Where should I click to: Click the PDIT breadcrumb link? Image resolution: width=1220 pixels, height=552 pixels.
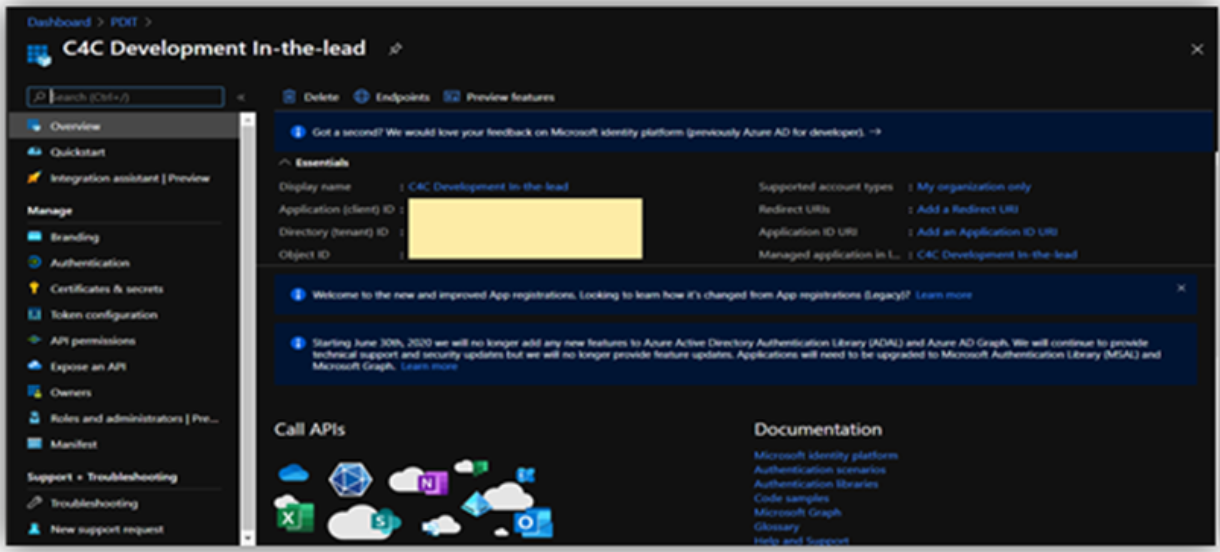click(125, 21)
